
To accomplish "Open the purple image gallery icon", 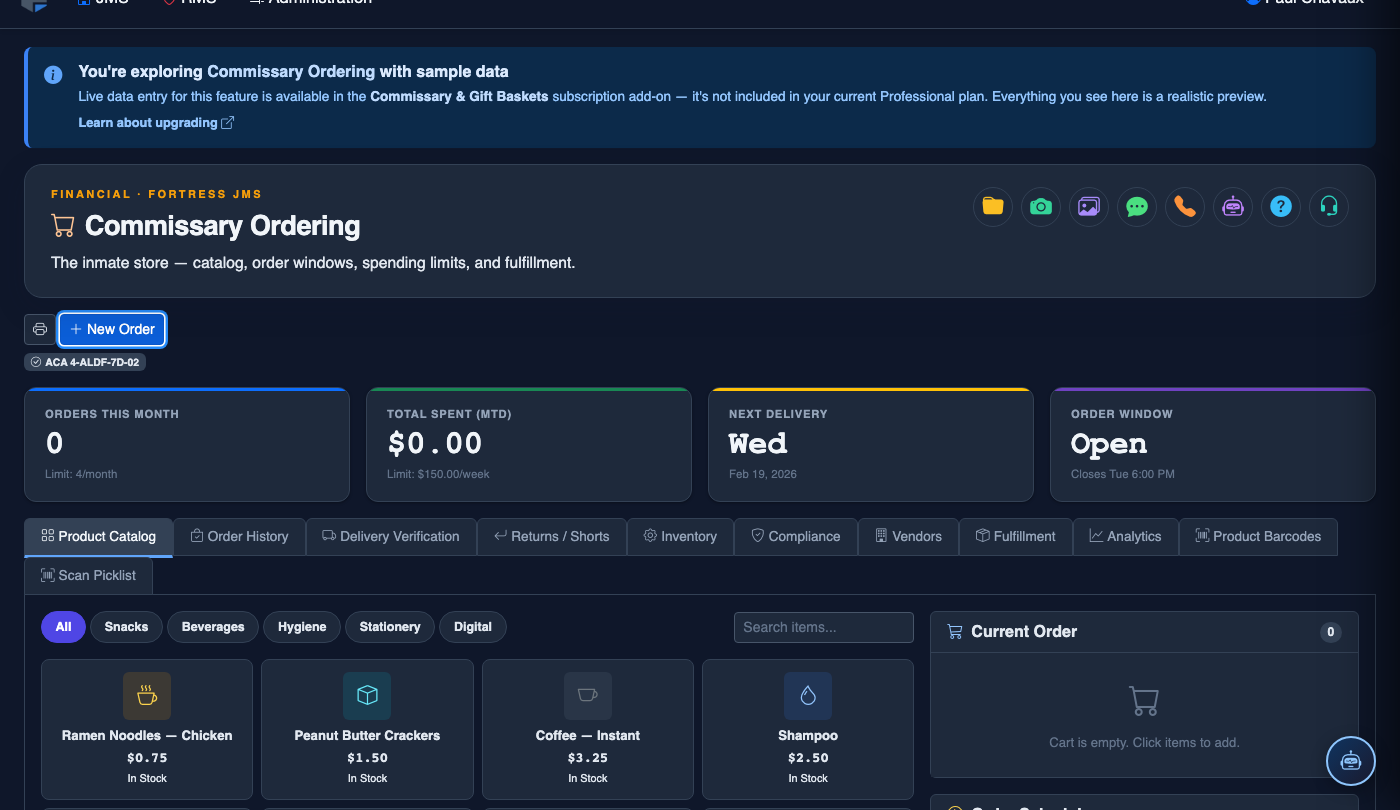I will point(1089,207).
